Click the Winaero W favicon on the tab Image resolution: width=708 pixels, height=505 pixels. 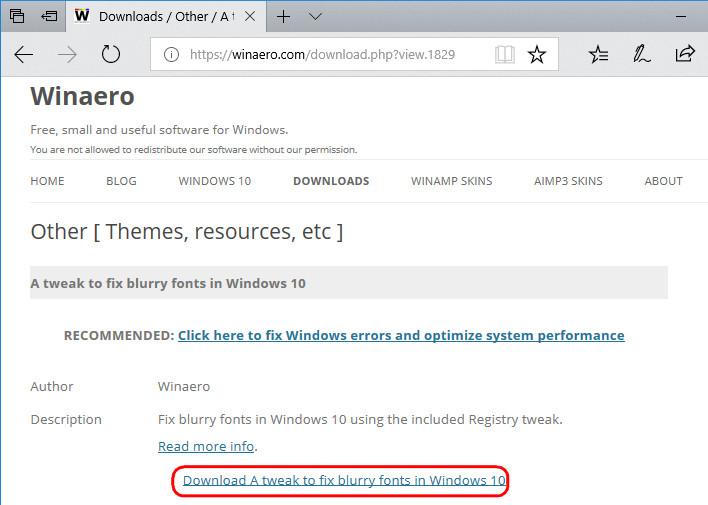(82, 16)
